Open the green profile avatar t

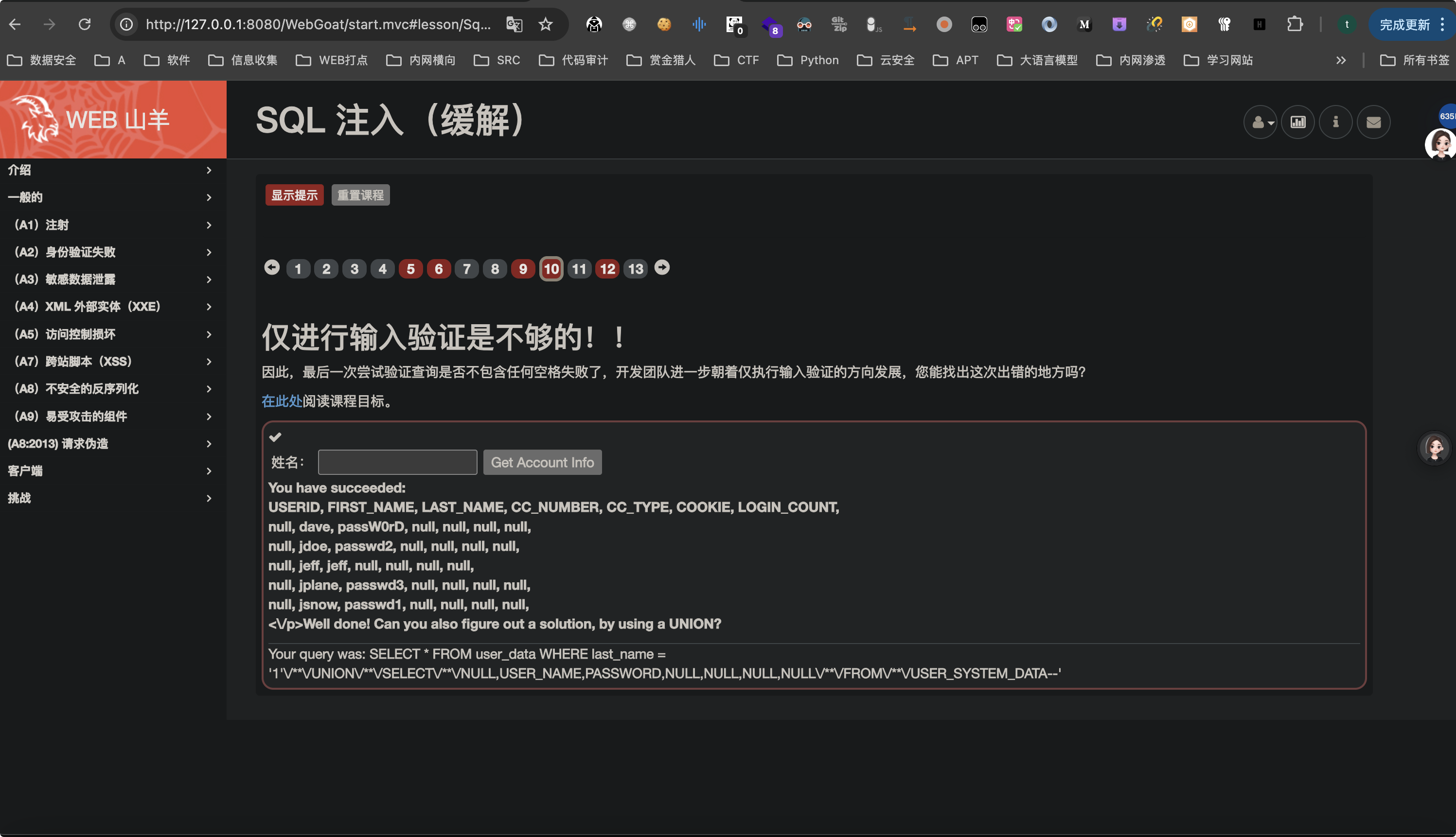coord(1346,24)
